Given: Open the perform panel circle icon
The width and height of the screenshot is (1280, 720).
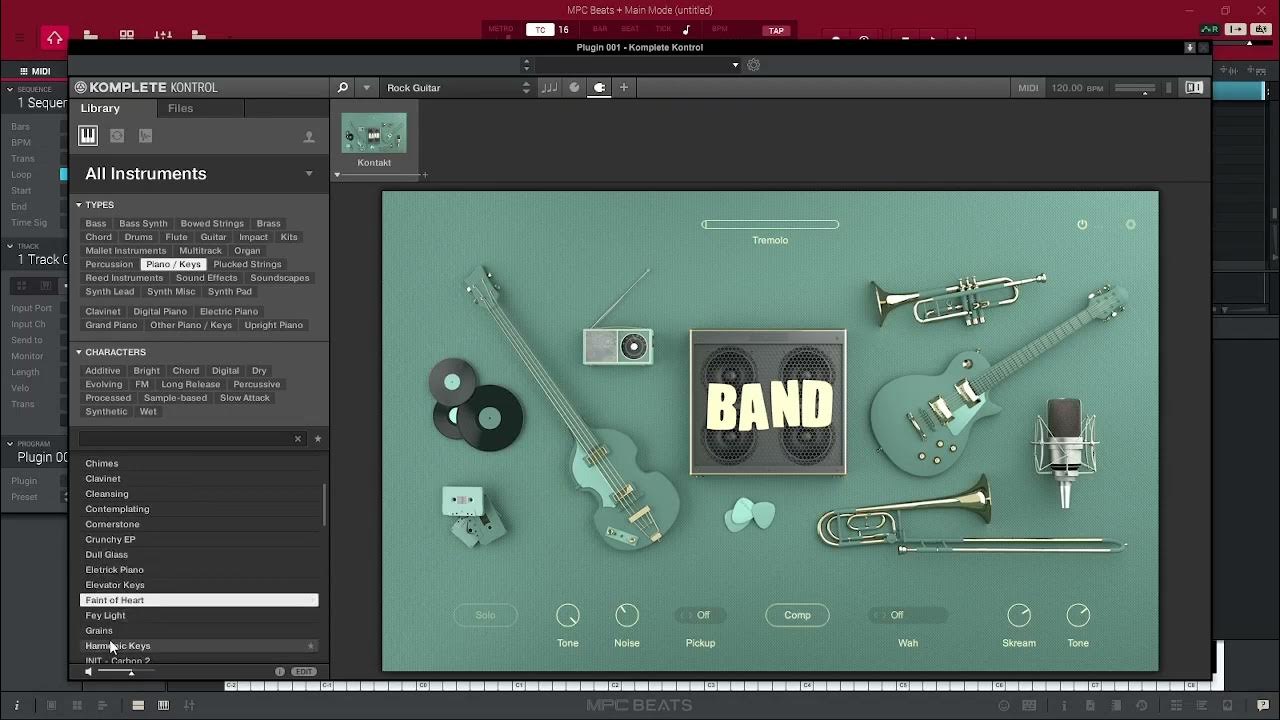Looking at the screenshot, I should (574, 88).
